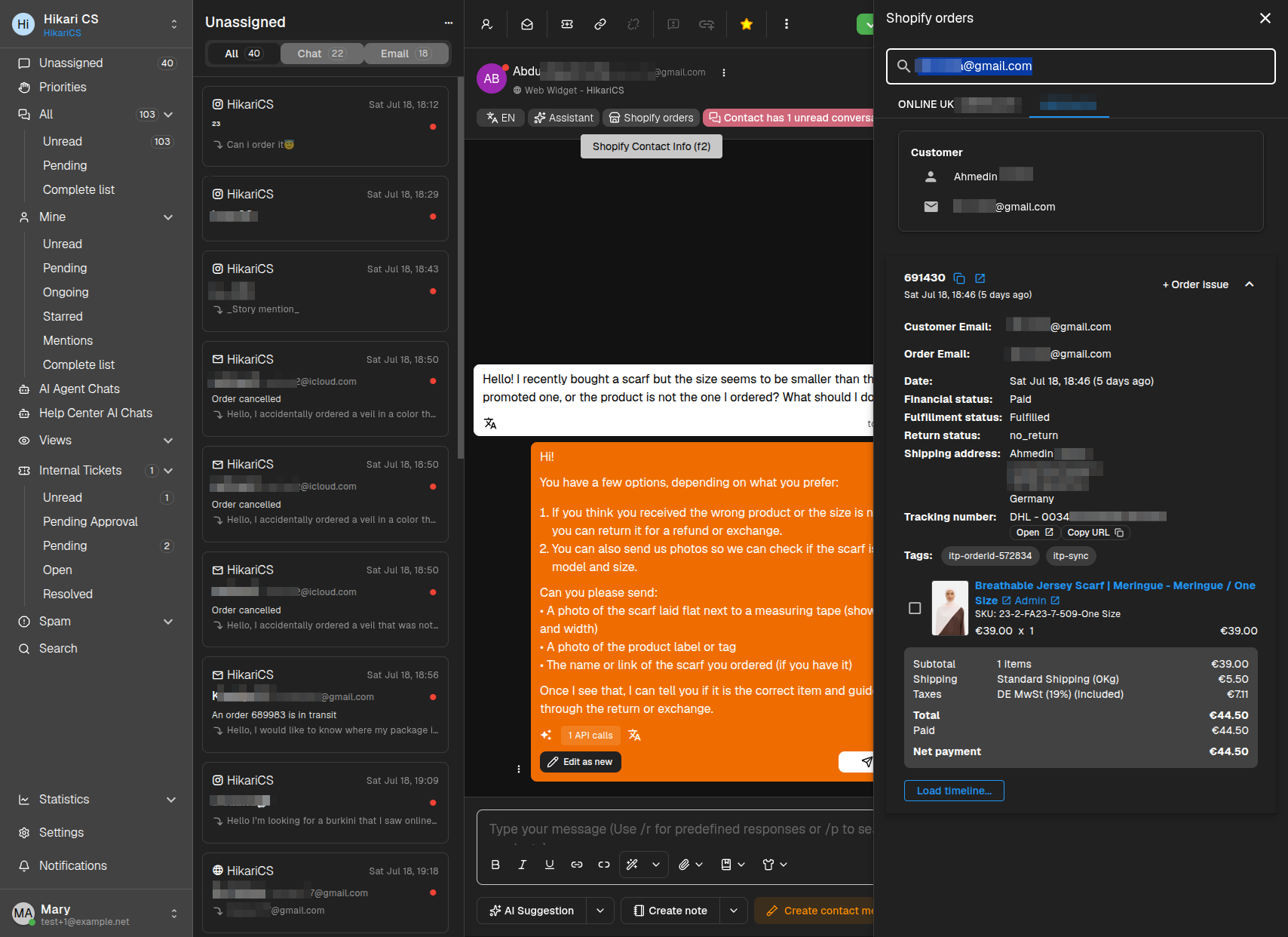This screenshot has width=1288, height=937.
Task: Check the Breathable Jersey Scarf item checkbox
Action: click(915, 608)
